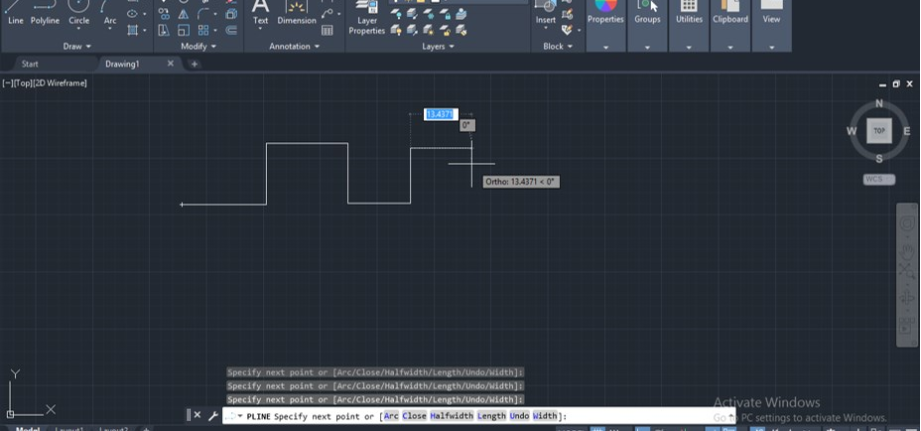Open the Properties panel button
Image resolution: width=921 pixels, height=431 pixels.
(606, 23)
